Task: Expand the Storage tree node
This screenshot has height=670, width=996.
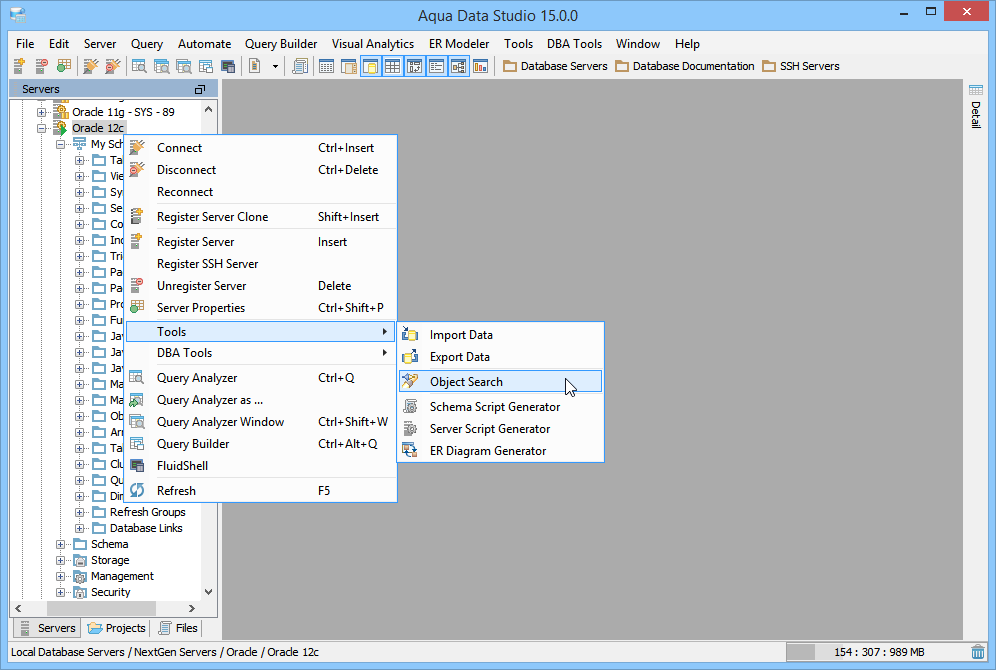Action: point(60,560)
